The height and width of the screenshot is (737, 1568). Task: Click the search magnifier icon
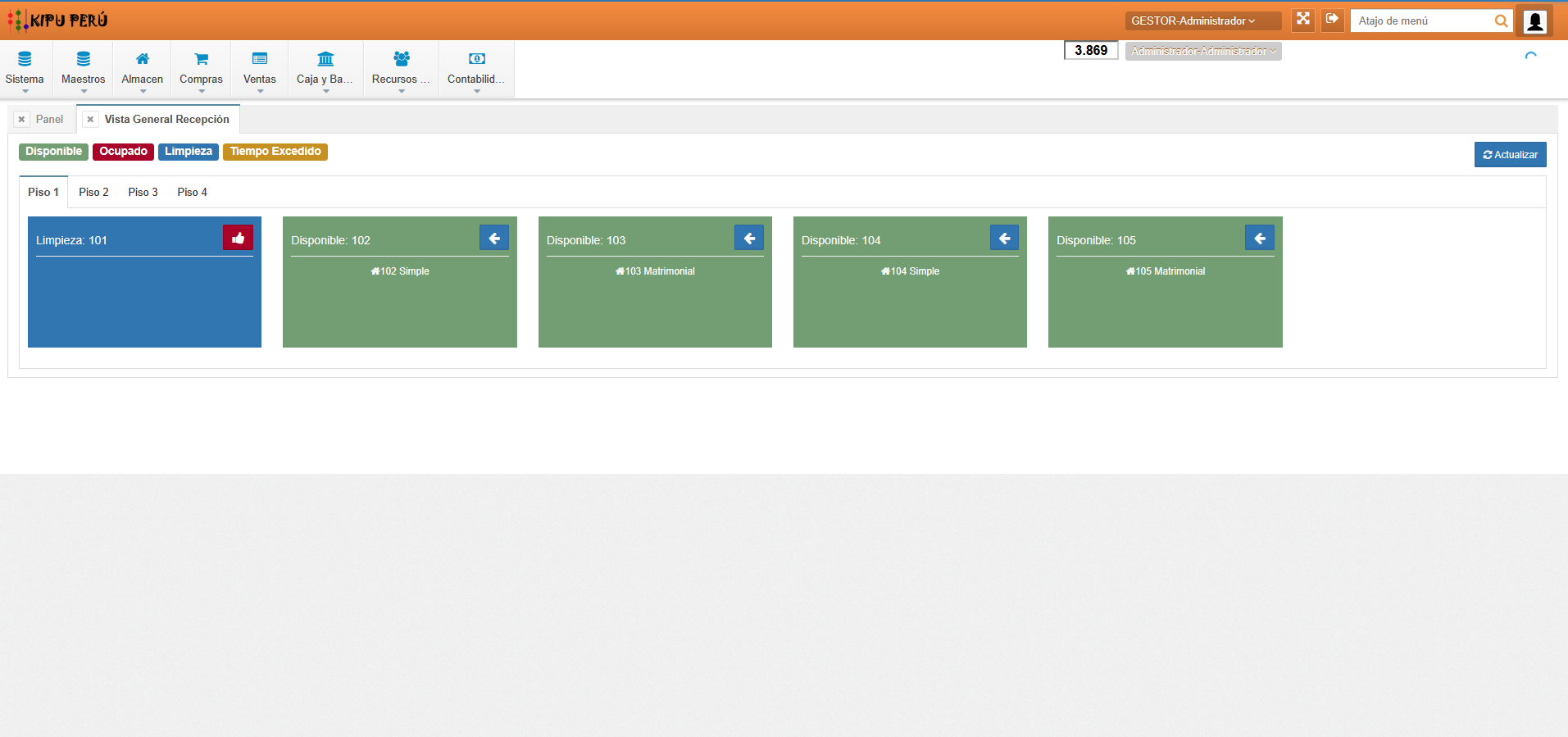tap(1501, 21)
